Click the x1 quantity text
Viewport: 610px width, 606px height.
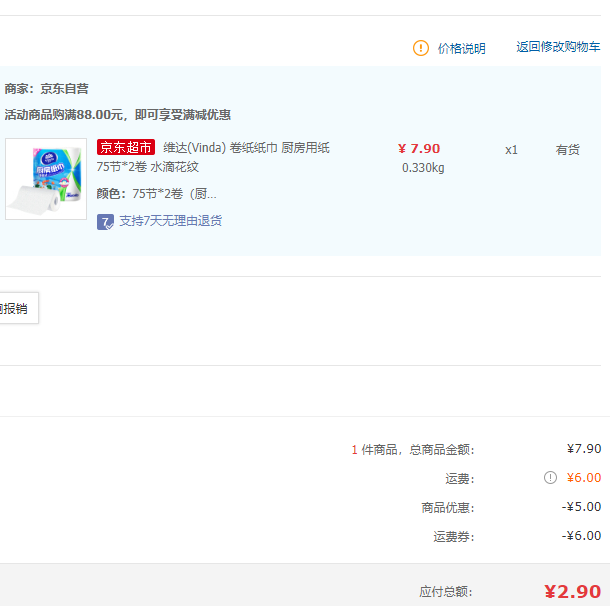511,150
